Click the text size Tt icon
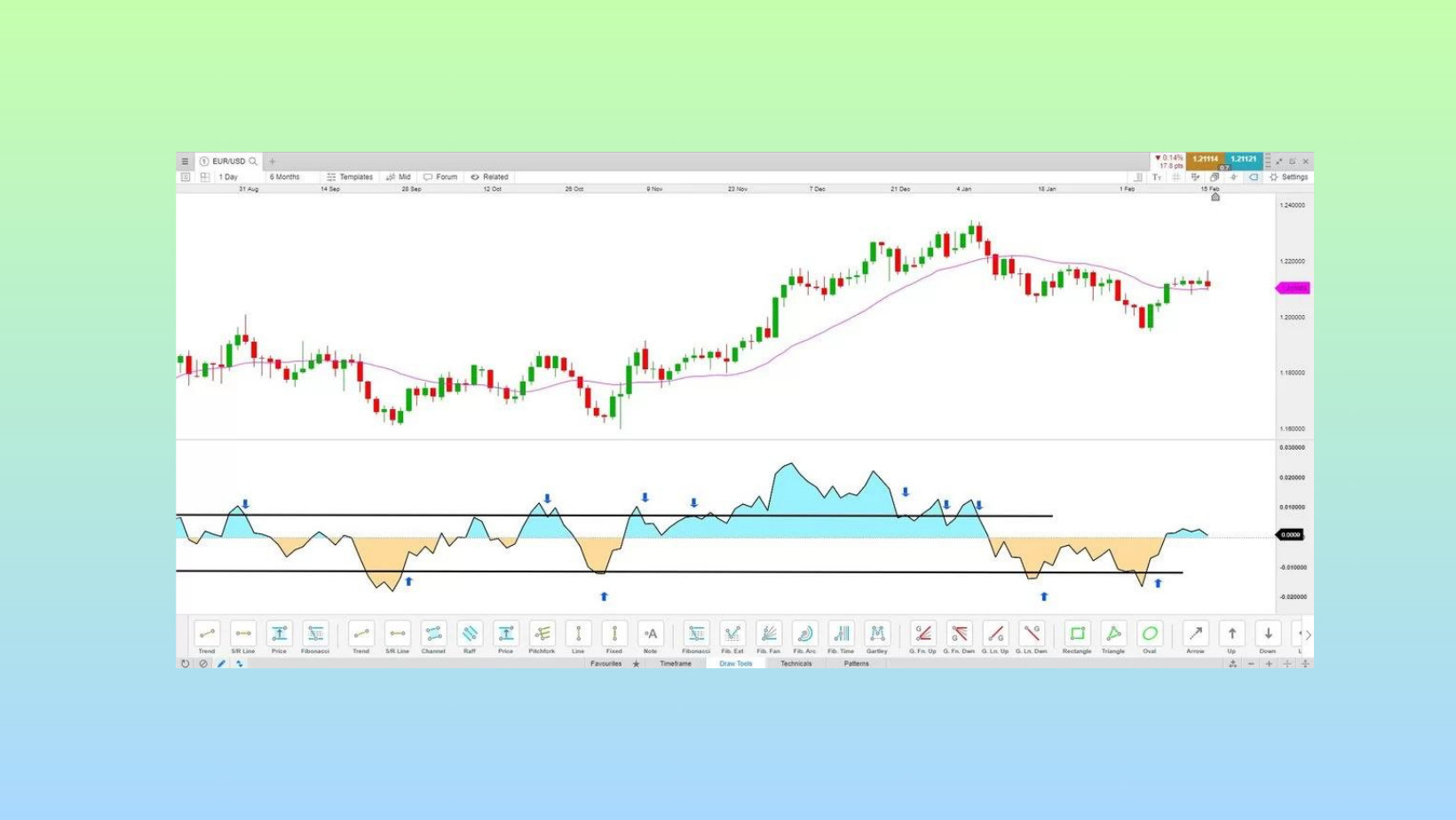Viewport: 1456px width, 820px height. tap(1157, 177)
